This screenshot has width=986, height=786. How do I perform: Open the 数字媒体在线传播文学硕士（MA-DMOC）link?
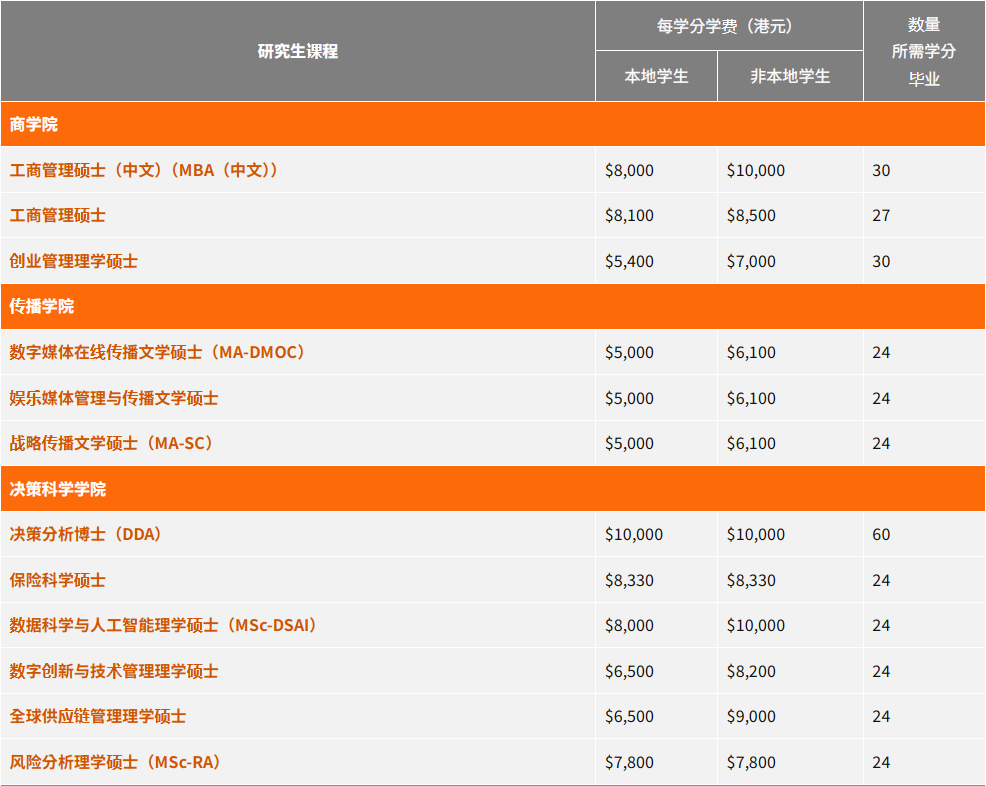157,352
